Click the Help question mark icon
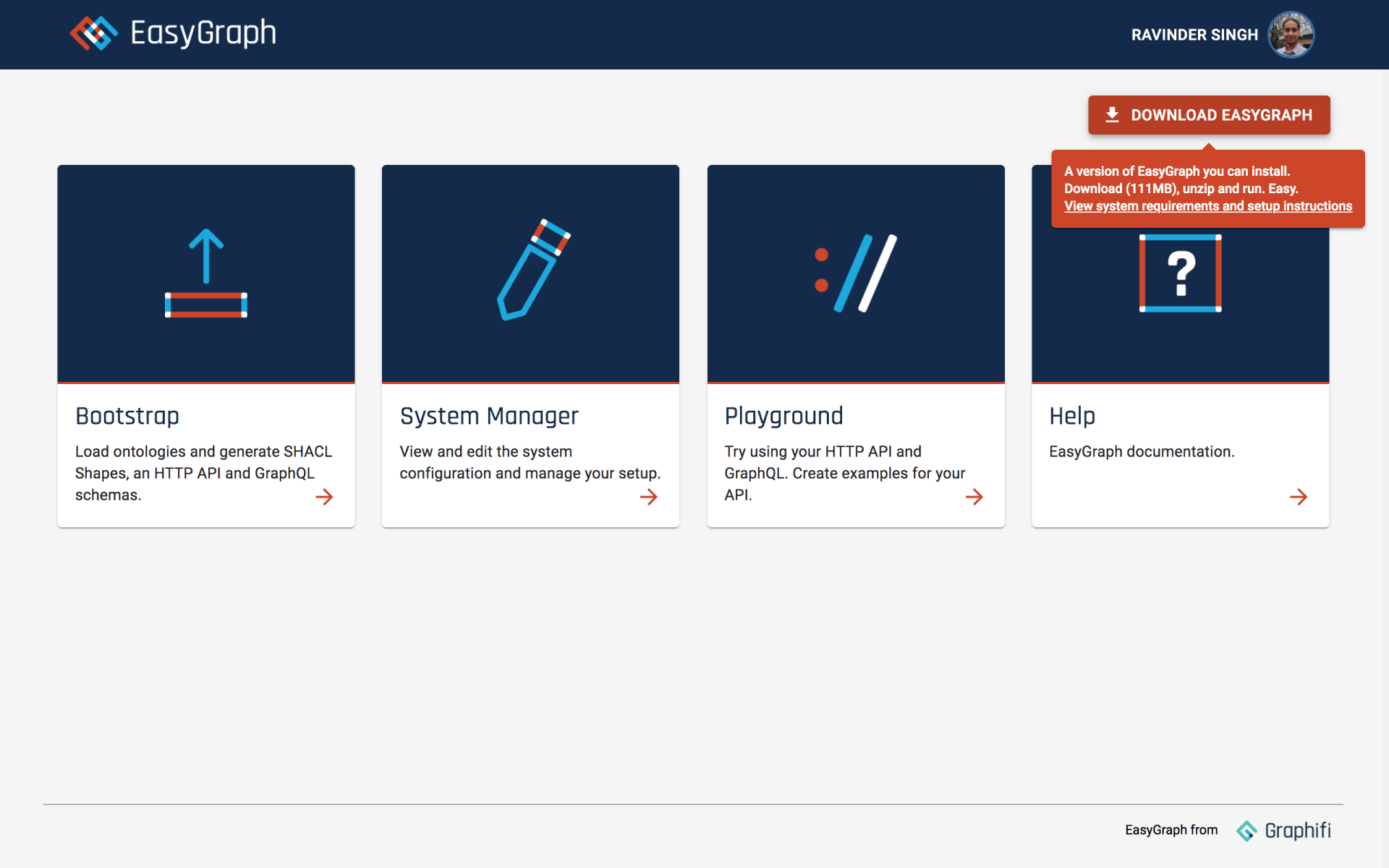 [1180, 273]
